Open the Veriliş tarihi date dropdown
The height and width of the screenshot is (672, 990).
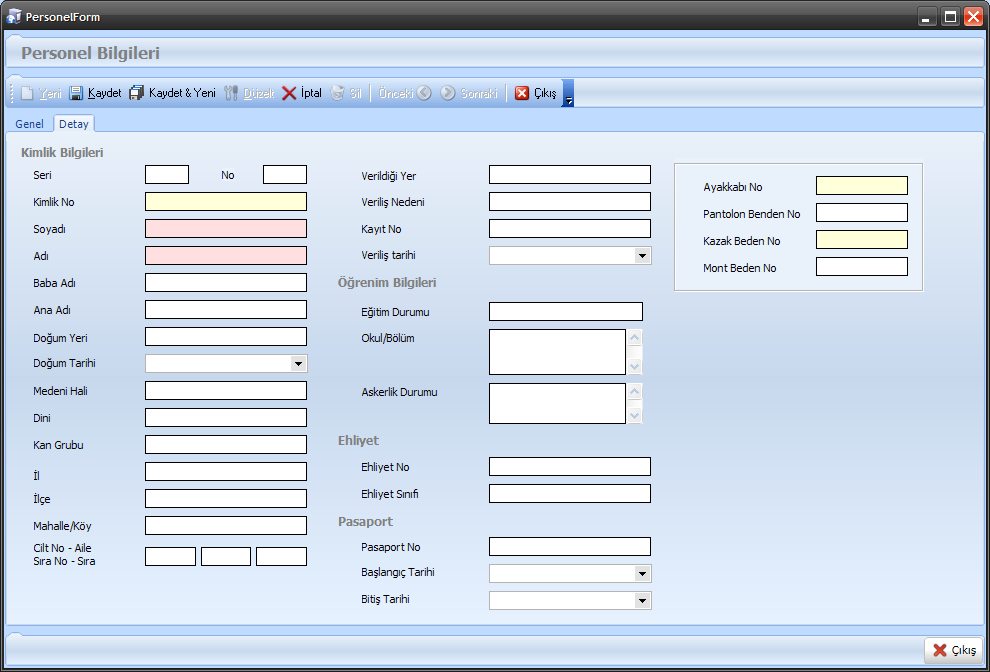click(x=642, y=256)
